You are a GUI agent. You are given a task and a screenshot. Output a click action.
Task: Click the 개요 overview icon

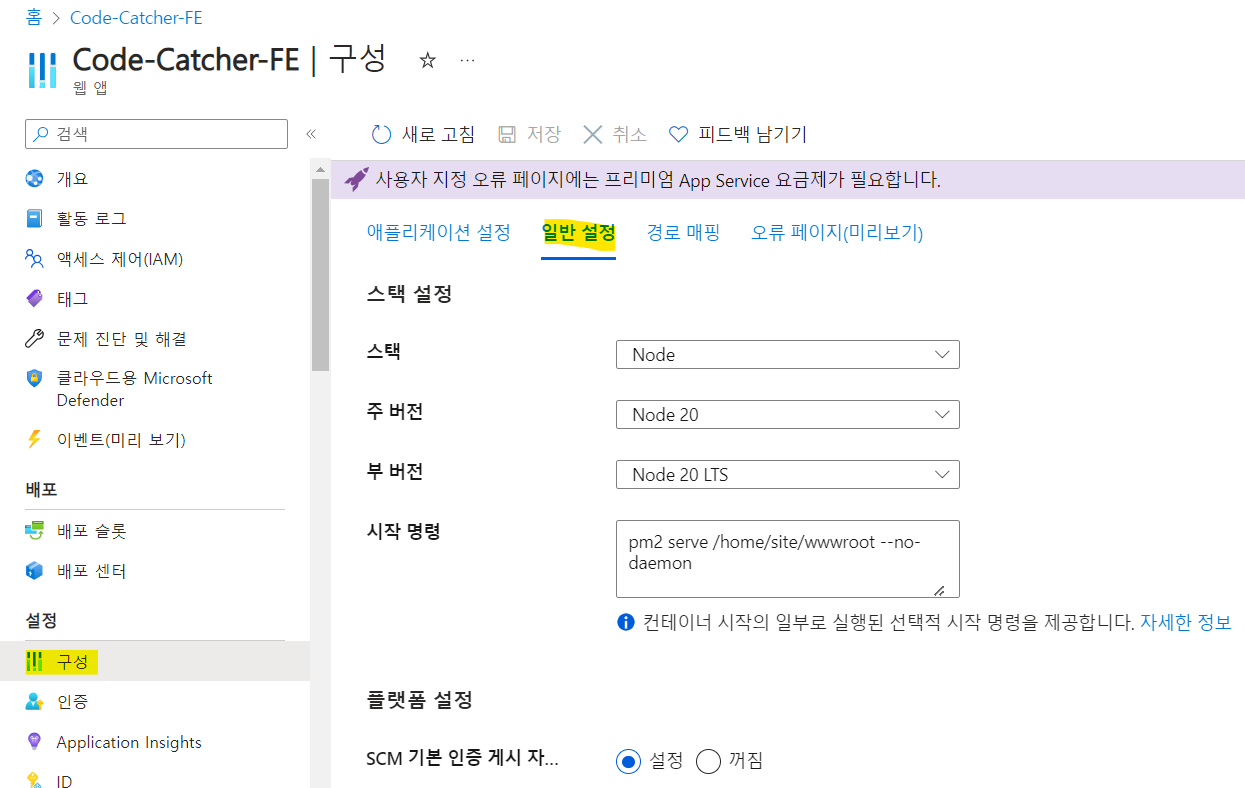(35, 178)
